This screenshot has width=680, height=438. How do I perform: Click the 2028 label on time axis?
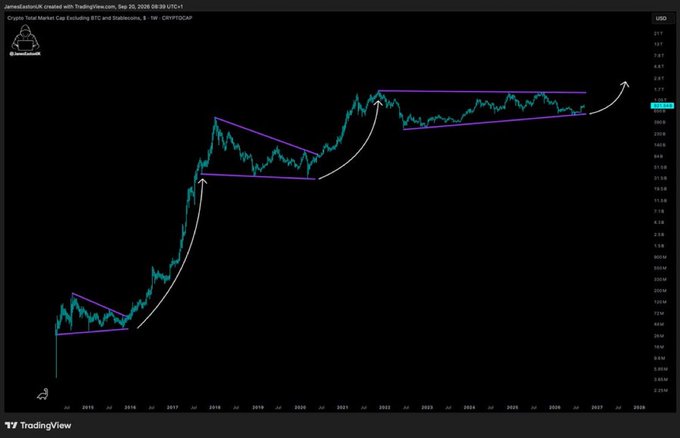(639, 408)
